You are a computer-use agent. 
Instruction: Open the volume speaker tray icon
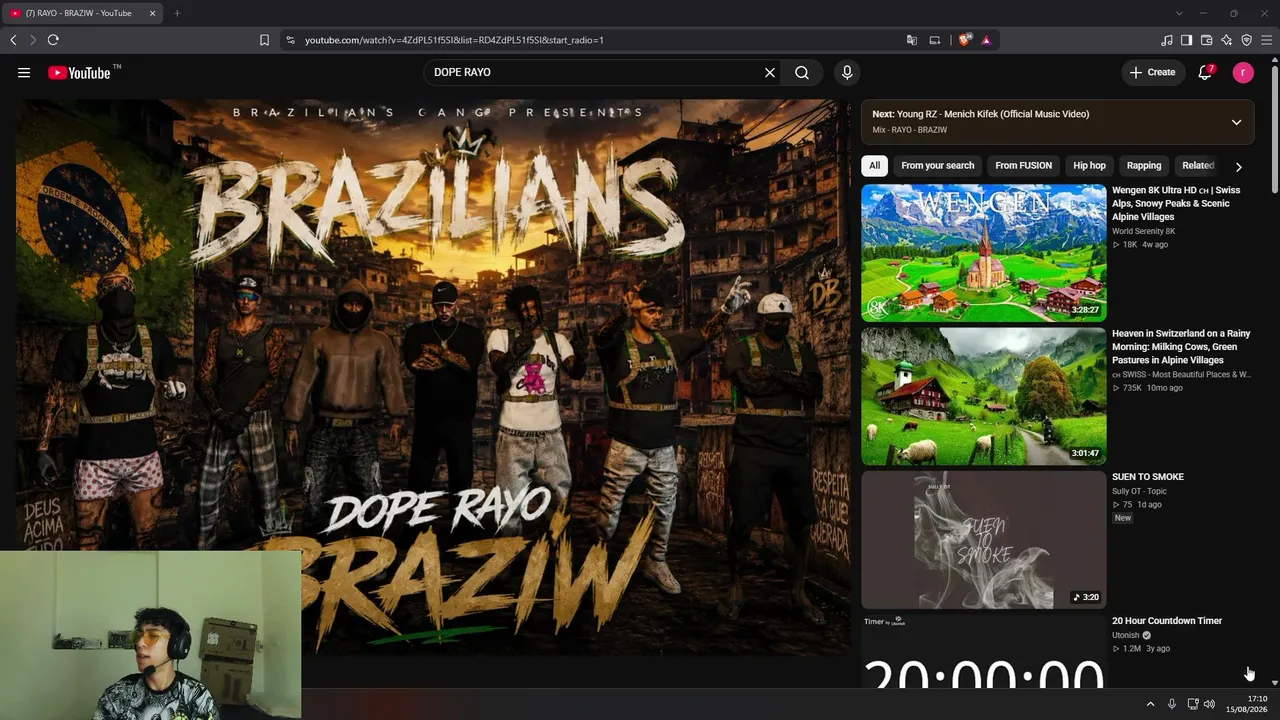[1210, 704]
